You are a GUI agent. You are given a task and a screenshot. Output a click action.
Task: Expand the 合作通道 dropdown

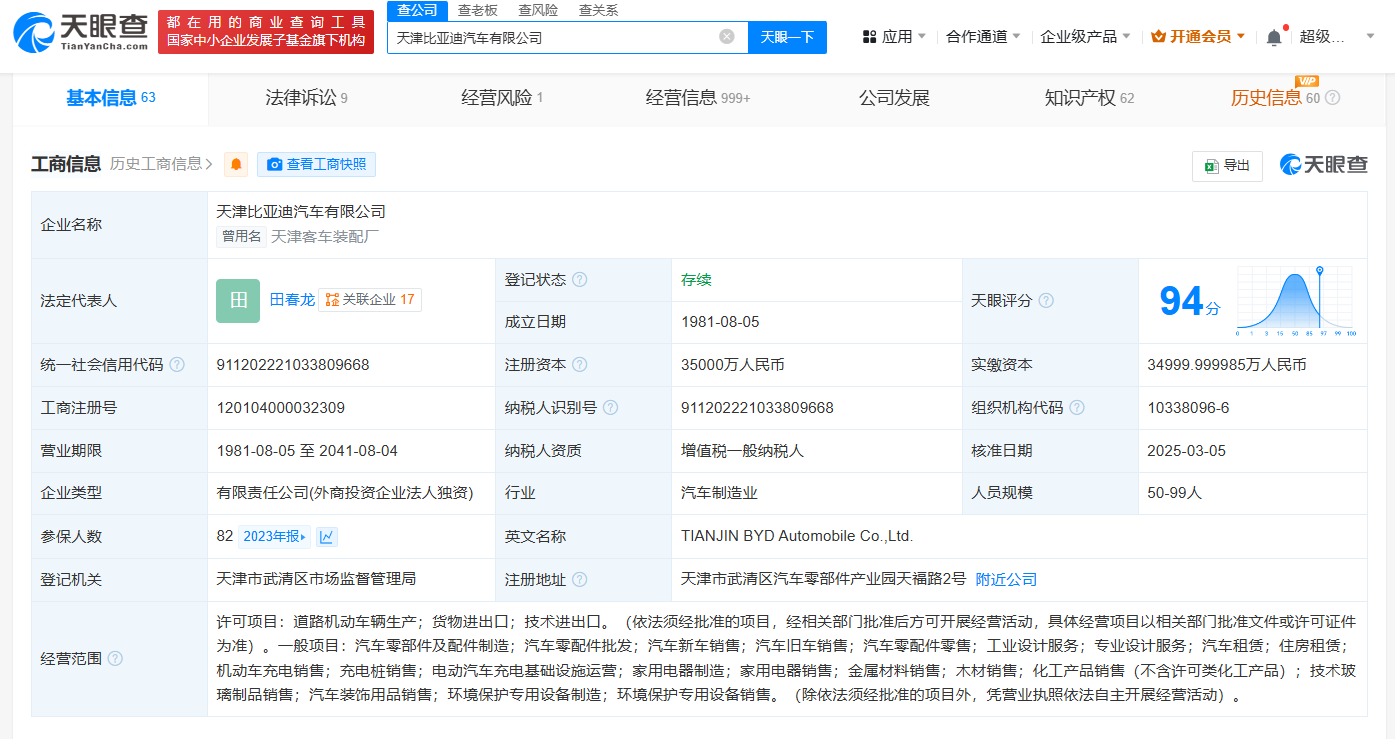tap(983, 37)
